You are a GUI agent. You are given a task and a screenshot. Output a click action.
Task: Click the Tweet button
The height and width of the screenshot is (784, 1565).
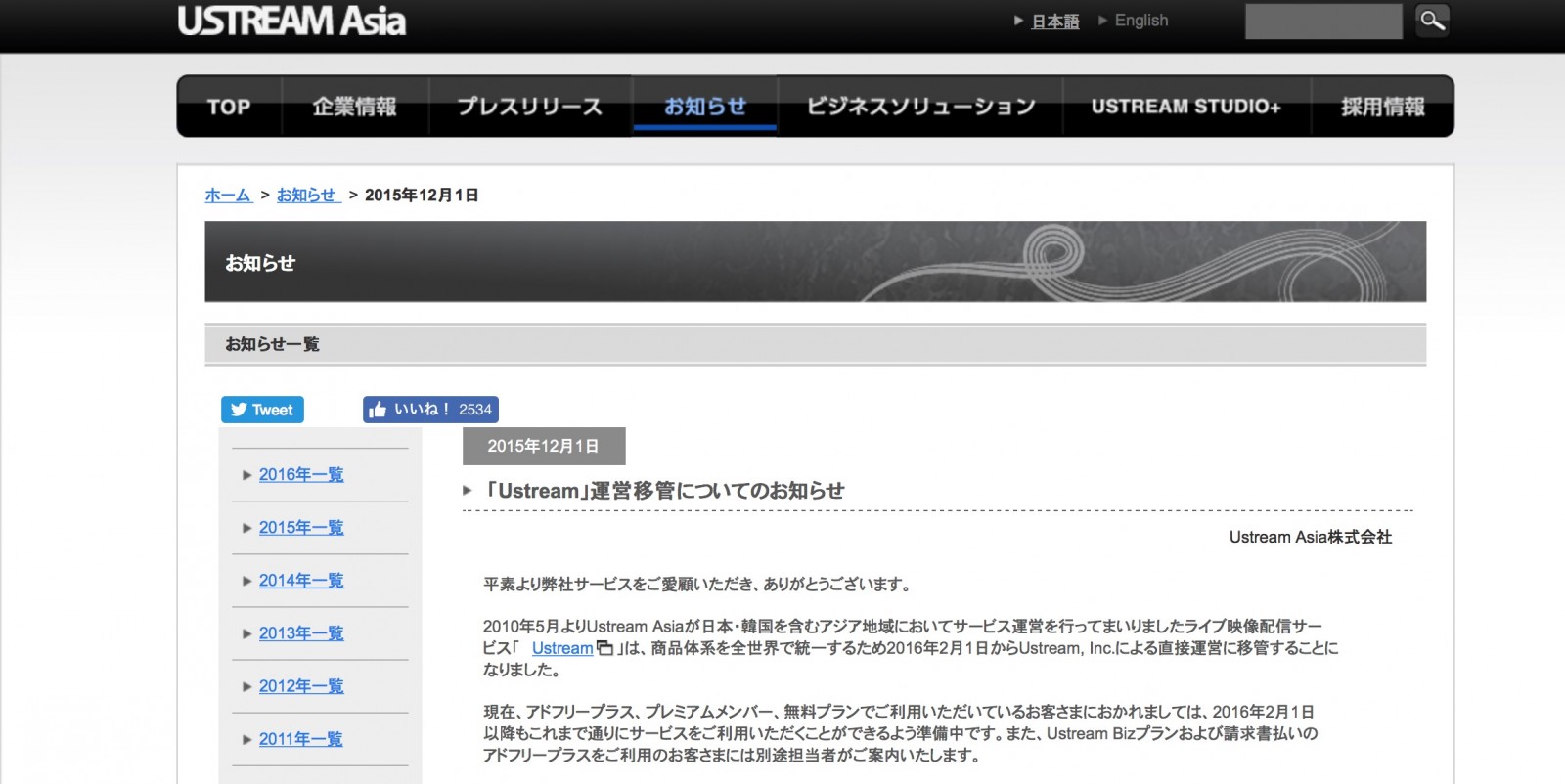pyautogui.click(x=262, y=410)
